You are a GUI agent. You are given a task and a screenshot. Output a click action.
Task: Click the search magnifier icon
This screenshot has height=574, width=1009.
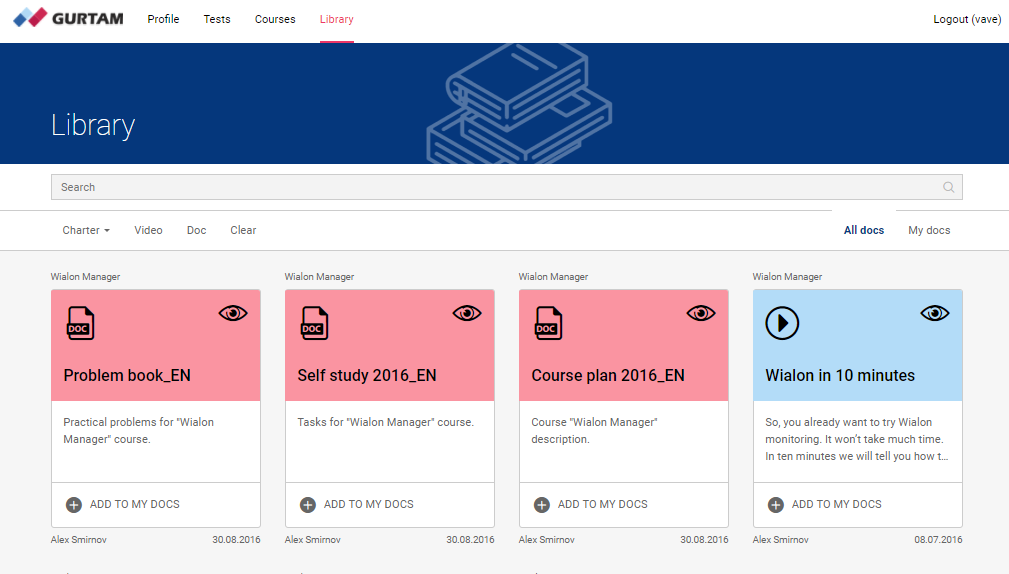[x=948, y=187]
